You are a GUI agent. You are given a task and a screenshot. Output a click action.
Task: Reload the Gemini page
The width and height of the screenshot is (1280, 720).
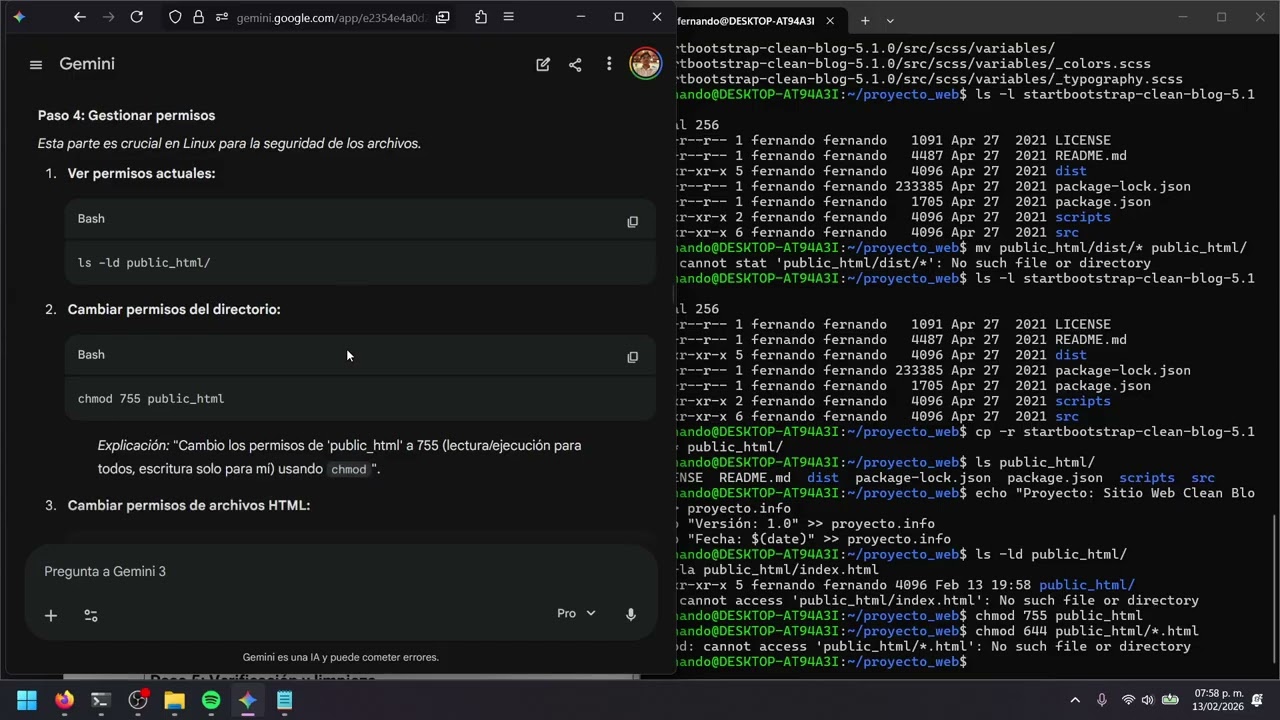pyautogui.click(x=137, y=17)
